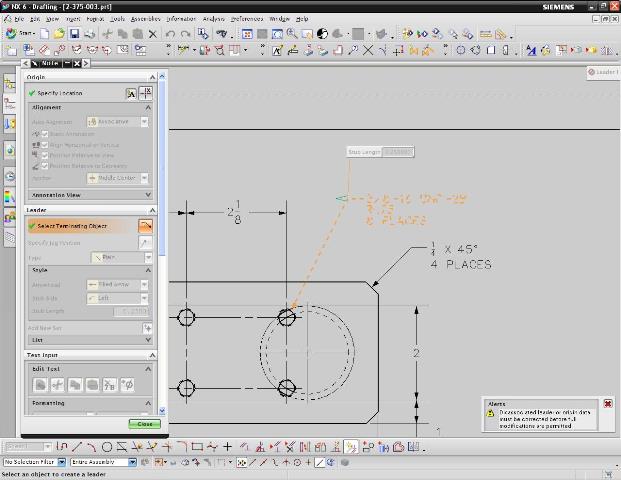Open the Analysis menu

point(213,19)
